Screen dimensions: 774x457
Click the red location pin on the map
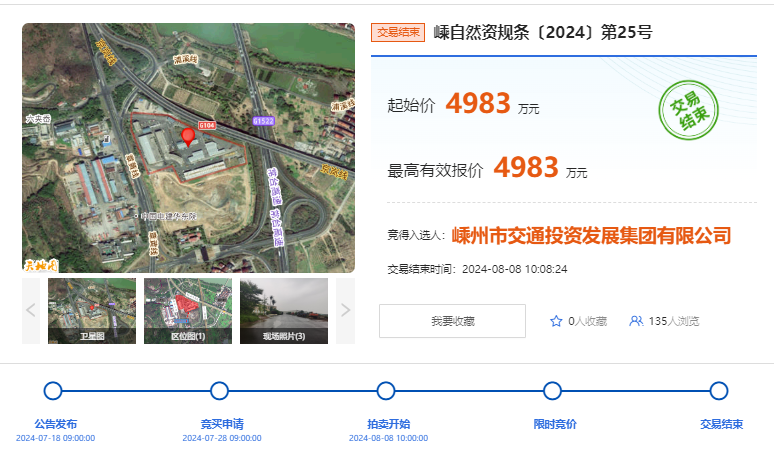pyautogui.click(x=188, y=137)
